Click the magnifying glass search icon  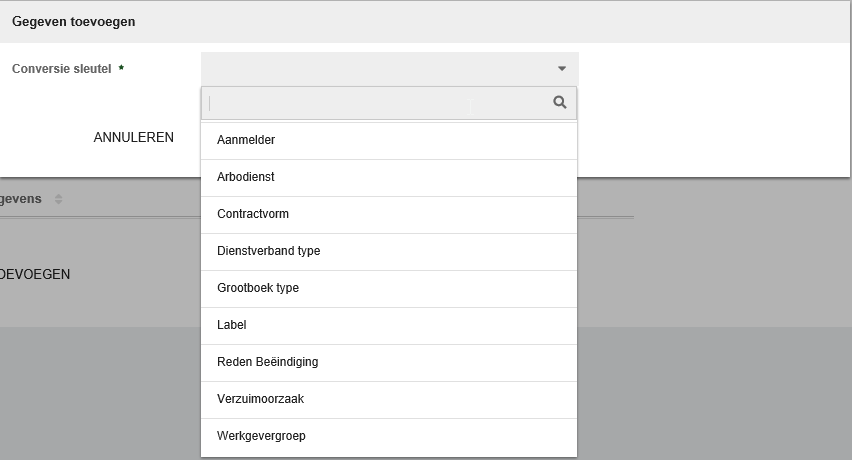560,102
